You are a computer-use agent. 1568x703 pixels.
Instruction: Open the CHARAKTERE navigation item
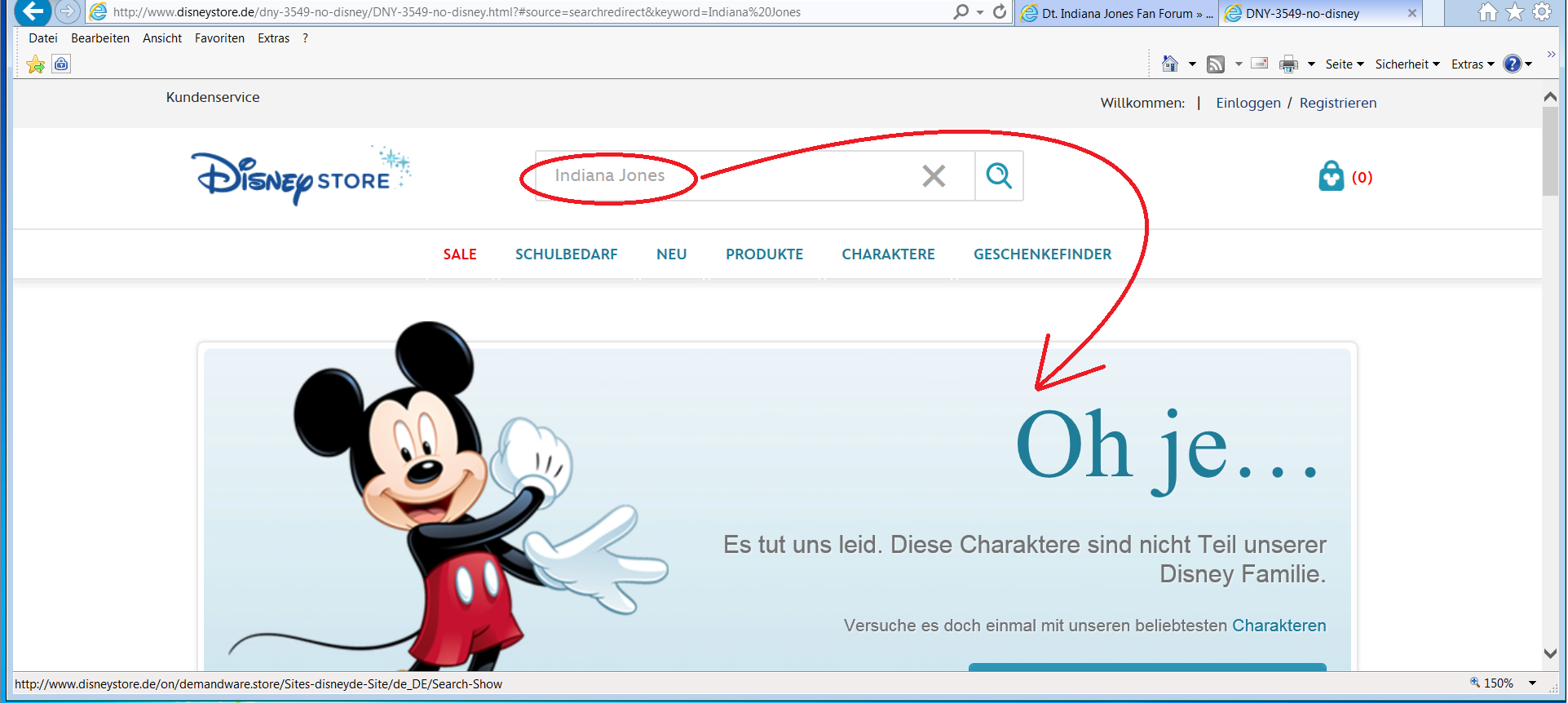point(888,254)
